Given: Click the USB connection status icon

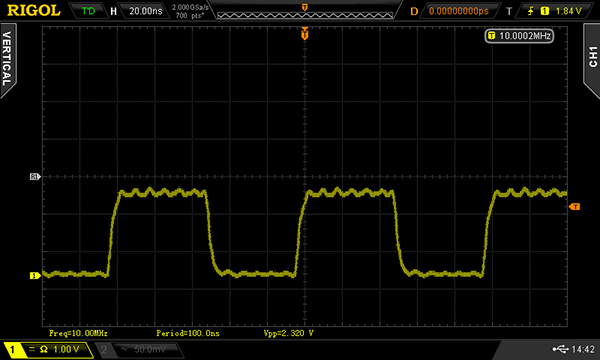Looking at the screenshot, I should click(560, 349).
